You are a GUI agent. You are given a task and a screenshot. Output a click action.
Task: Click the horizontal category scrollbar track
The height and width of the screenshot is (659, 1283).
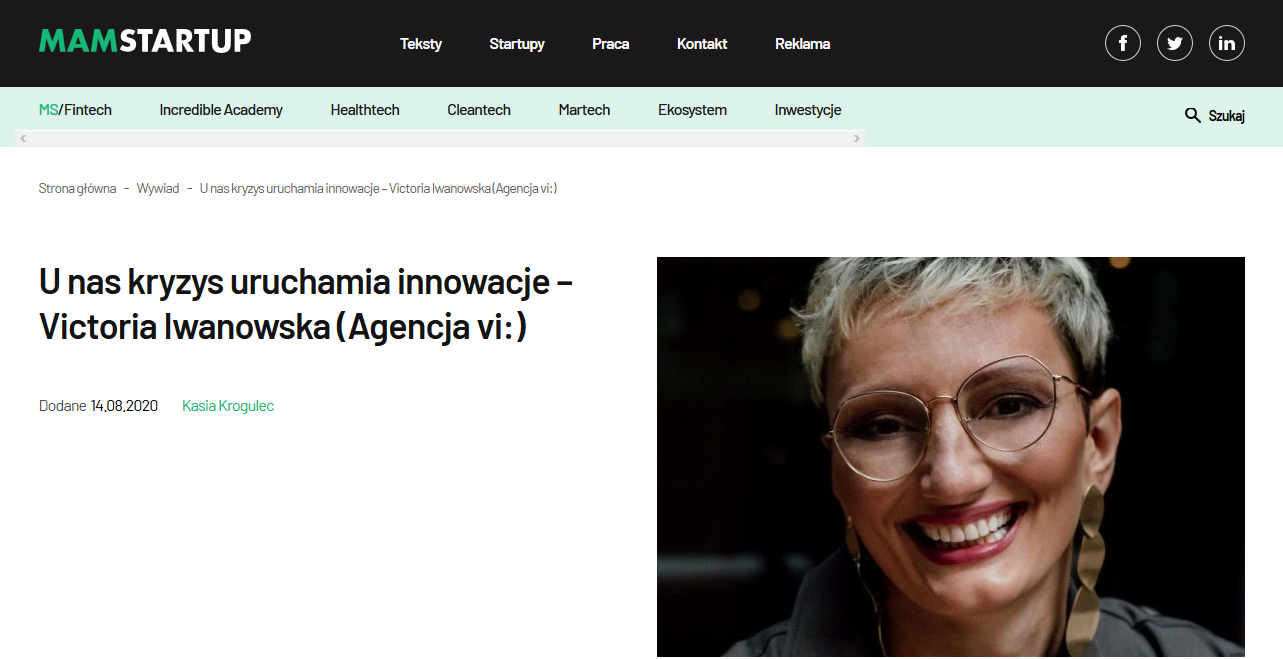click(440, 138)
